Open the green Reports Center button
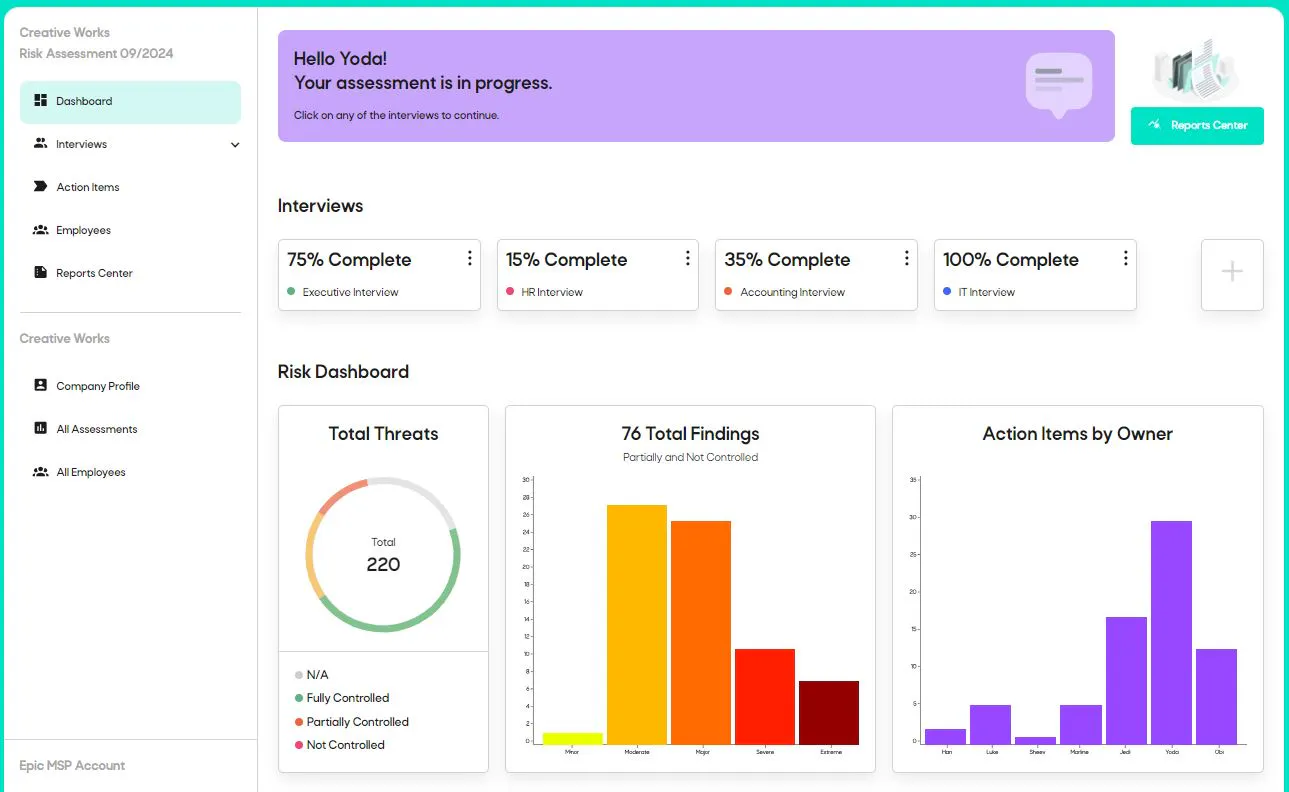Image resolution: width=1289 pixels, height=792 pixels. (x=1197, y=126)
